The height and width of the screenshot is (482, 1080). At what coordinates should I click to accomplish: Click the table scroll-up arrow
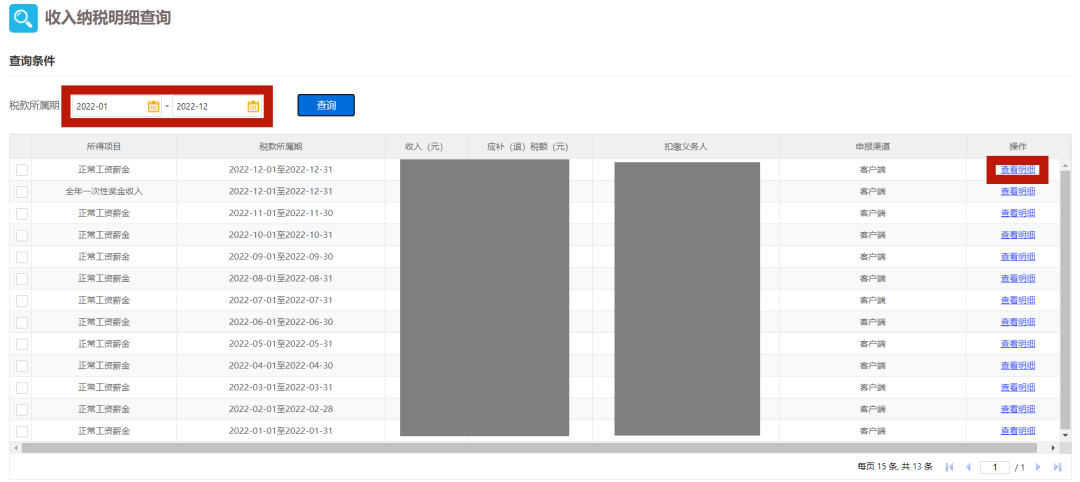point(1065,164)
